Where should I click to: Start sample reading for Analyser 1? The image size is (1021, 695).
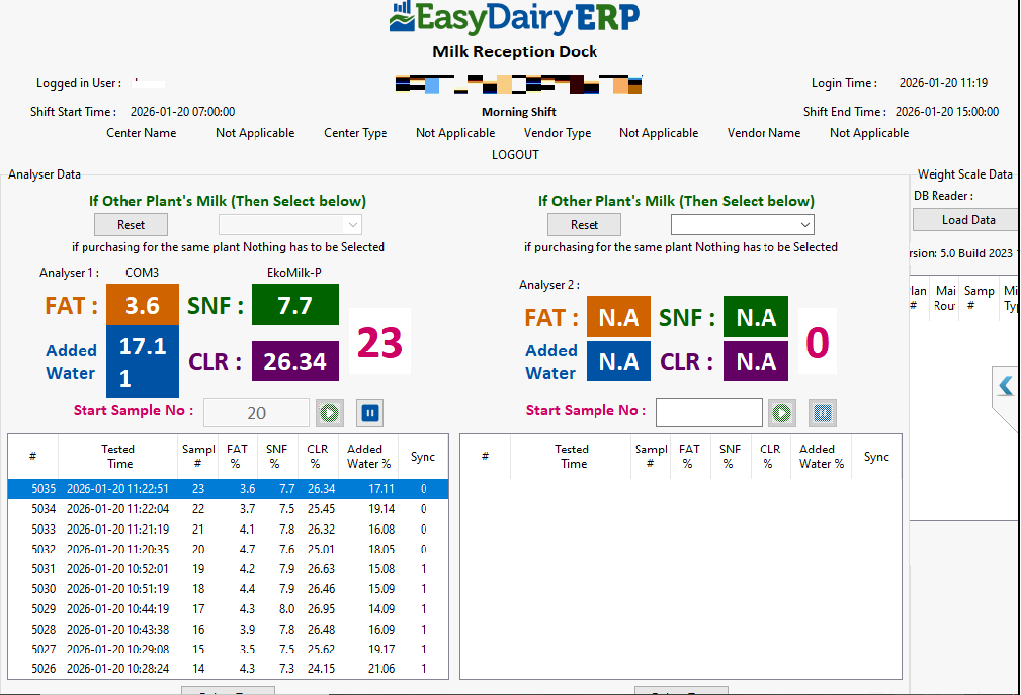330,412
